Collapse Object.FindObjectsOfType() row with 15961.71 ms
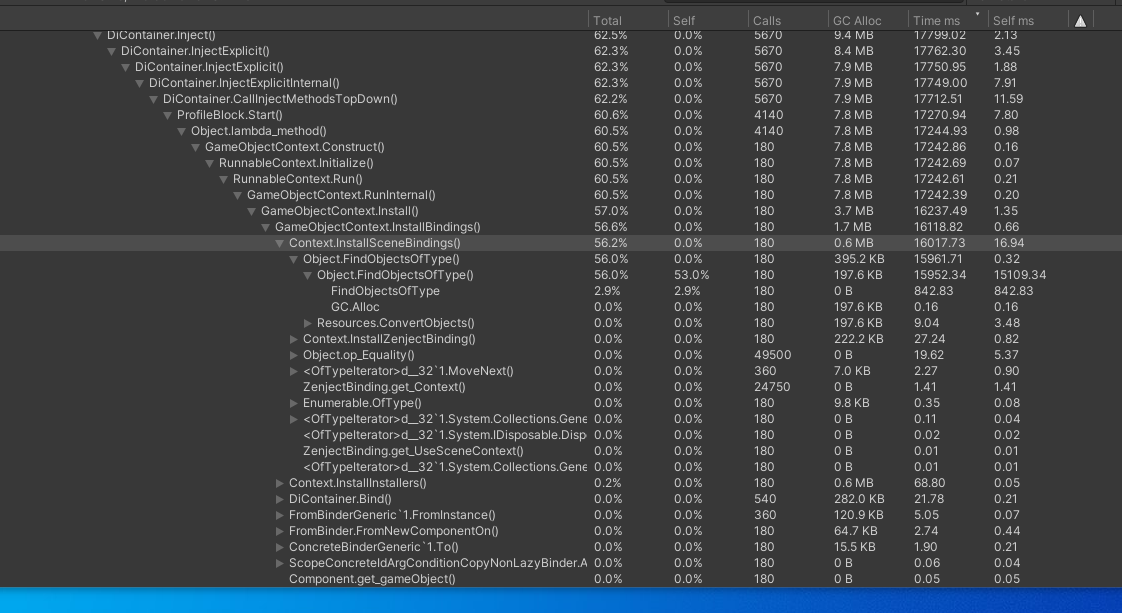Screen dimensions: 1122x613 click(x=293, y=260)
